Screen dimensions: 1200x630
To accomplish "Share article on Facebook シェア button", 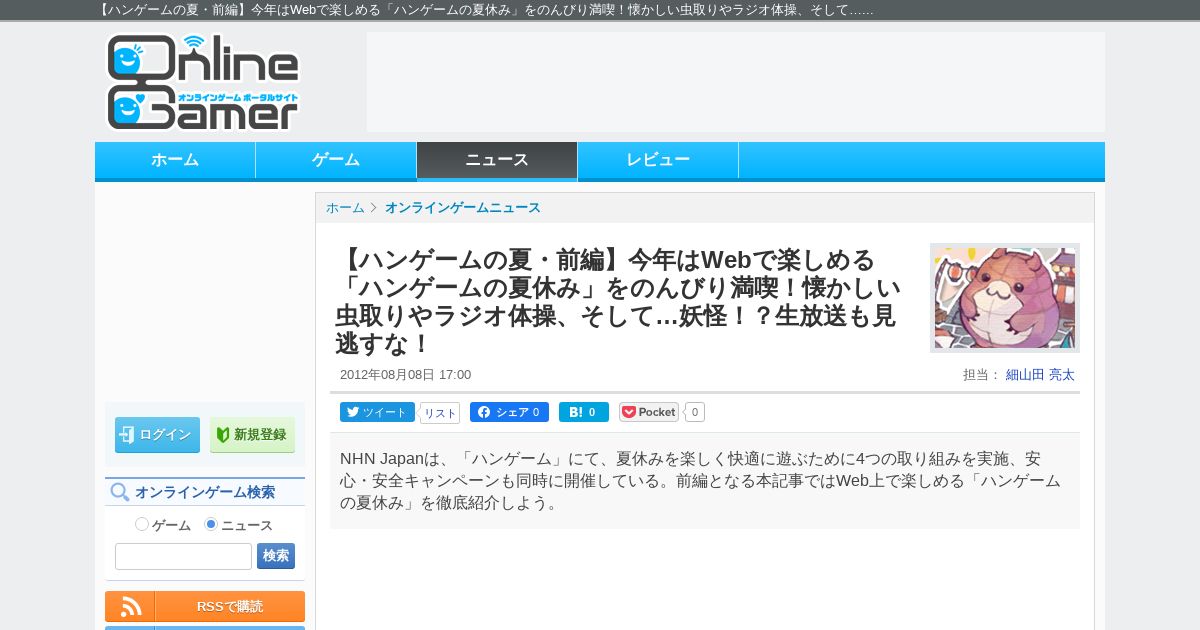I will coord(509,412).
